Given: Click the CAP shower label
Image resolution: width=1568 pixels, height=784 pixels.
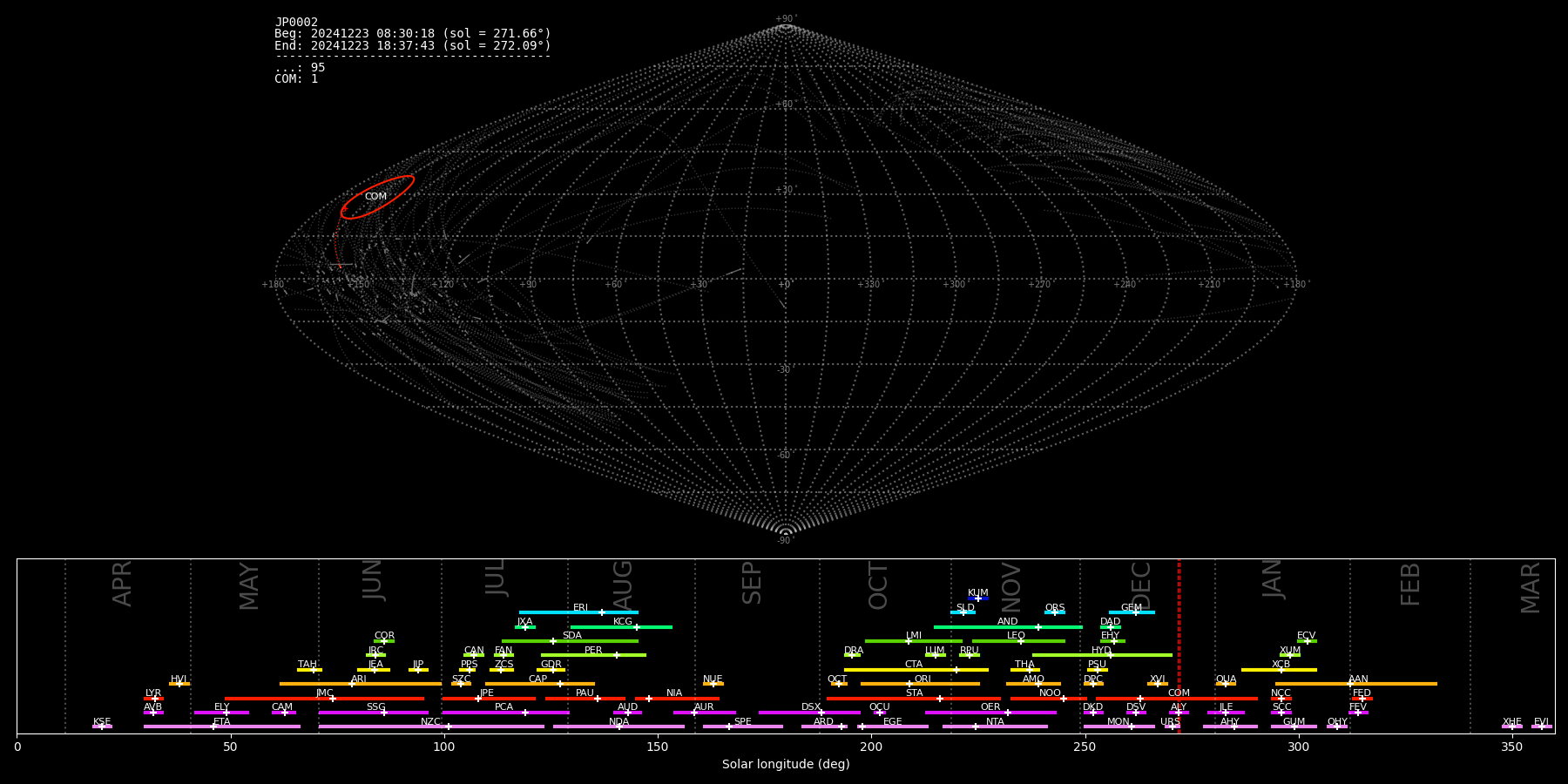Looking at the screenshot, I should 537,679.
